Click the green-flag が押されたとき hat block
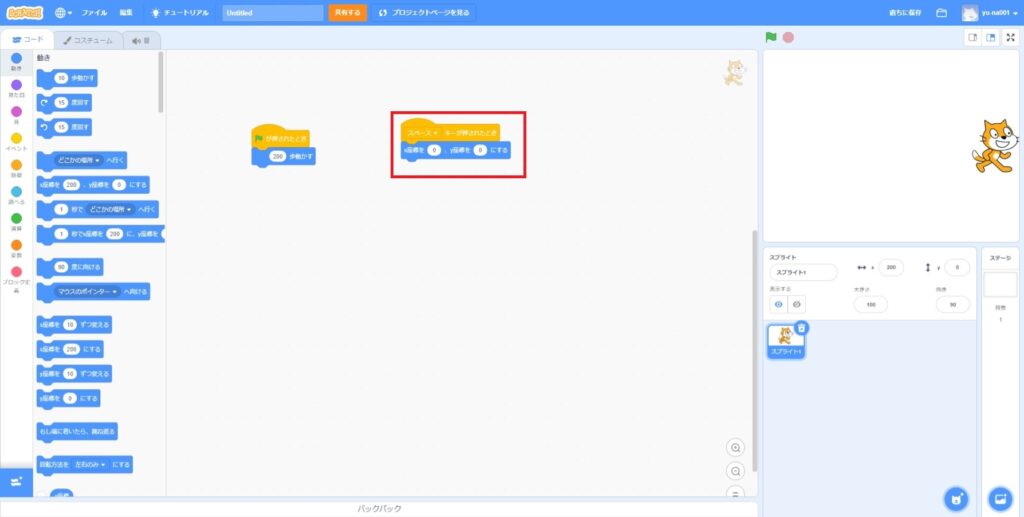 [x=281, y=136]
